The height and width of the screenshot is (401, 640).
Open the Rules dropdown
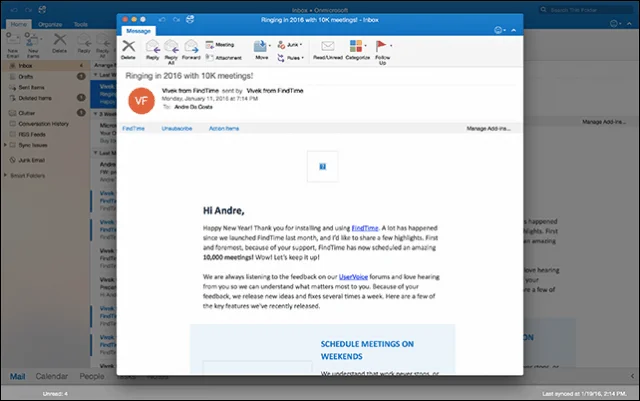[291, 58]
